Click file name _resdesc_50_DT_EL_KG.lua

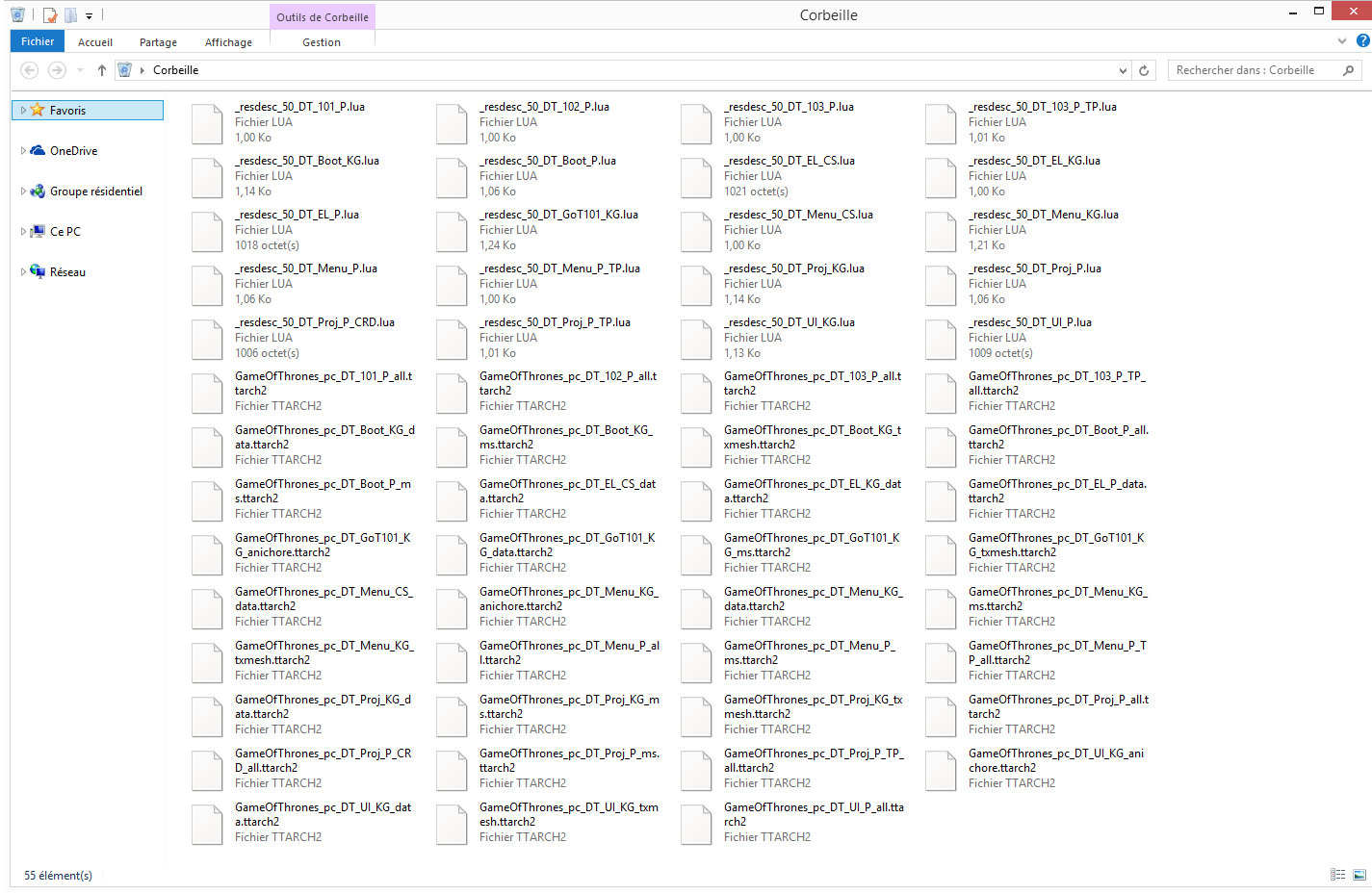click(1034, 161)
